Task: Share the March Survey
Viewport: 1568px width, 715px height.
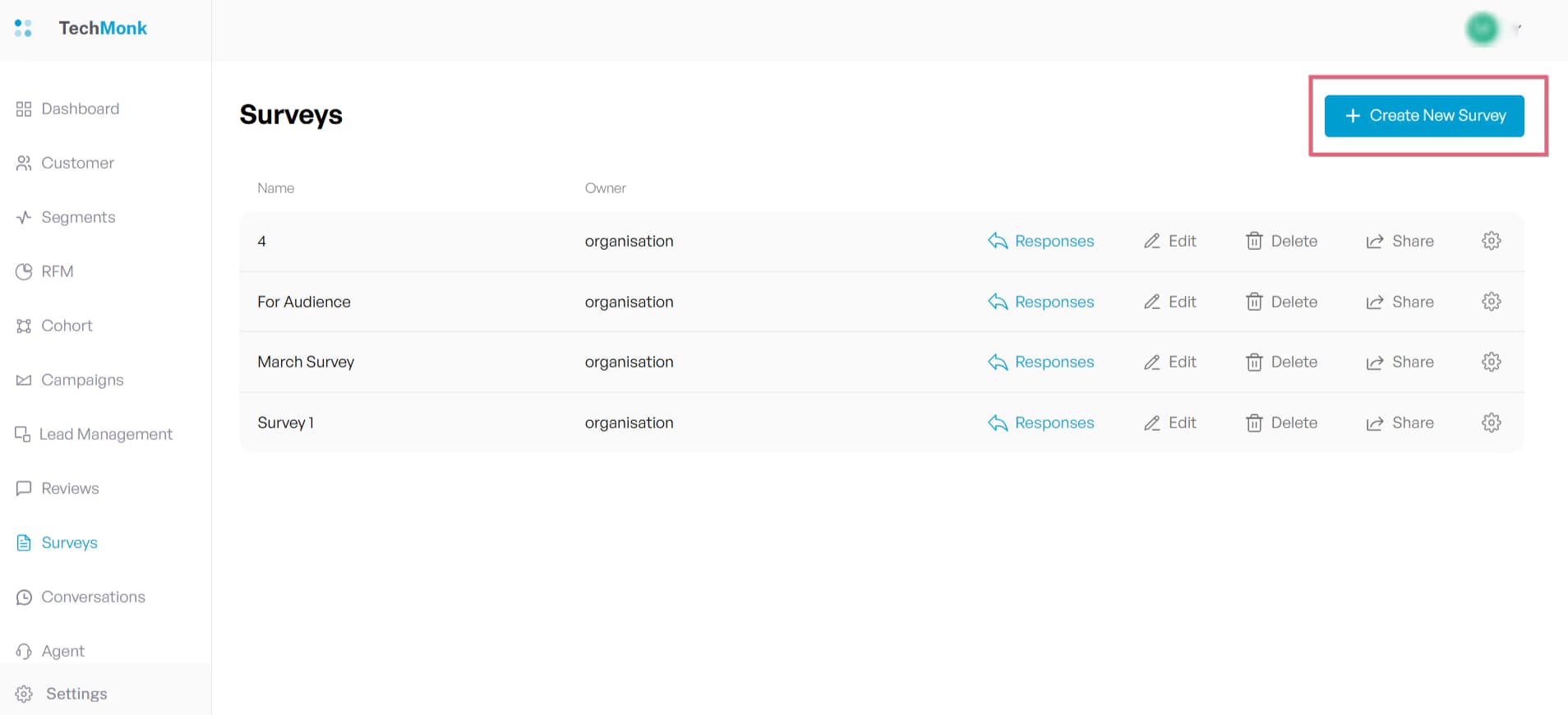Action: point(1400,362)
